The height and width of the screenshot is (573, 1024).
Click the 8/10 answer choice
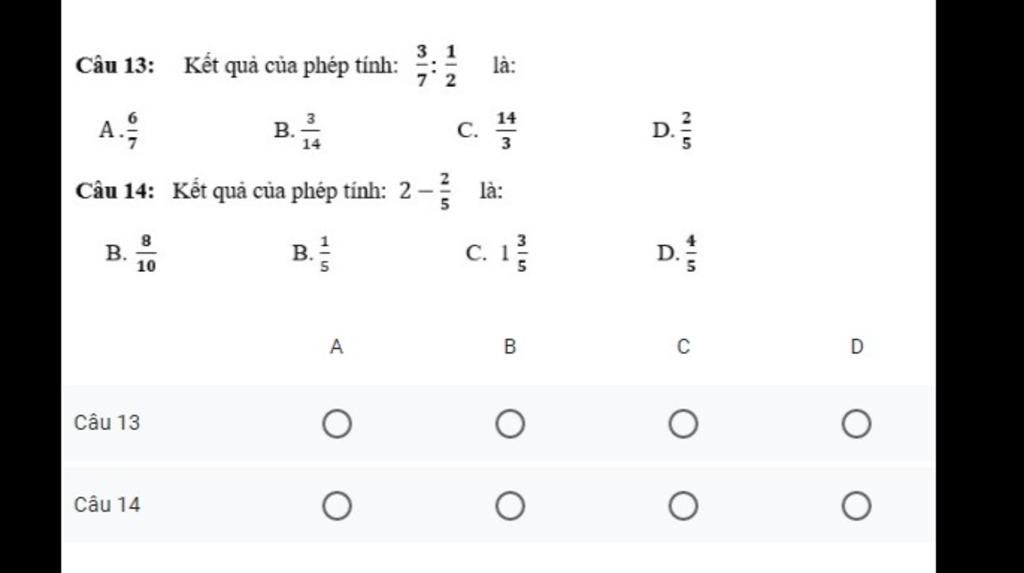(146, 253)
